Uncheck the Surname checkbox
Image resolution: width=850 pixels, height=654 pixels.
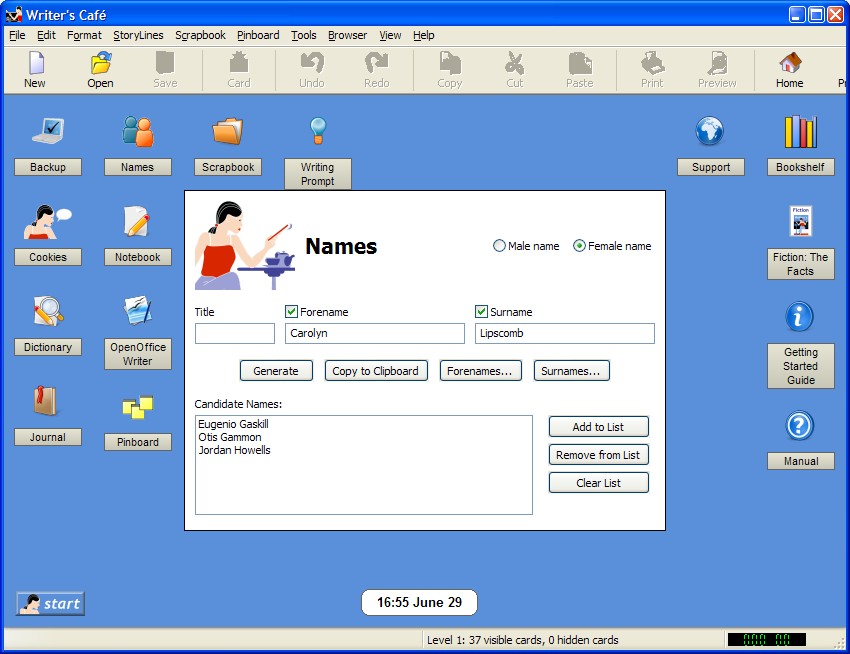pyautogui.click(x=481, y=311)
